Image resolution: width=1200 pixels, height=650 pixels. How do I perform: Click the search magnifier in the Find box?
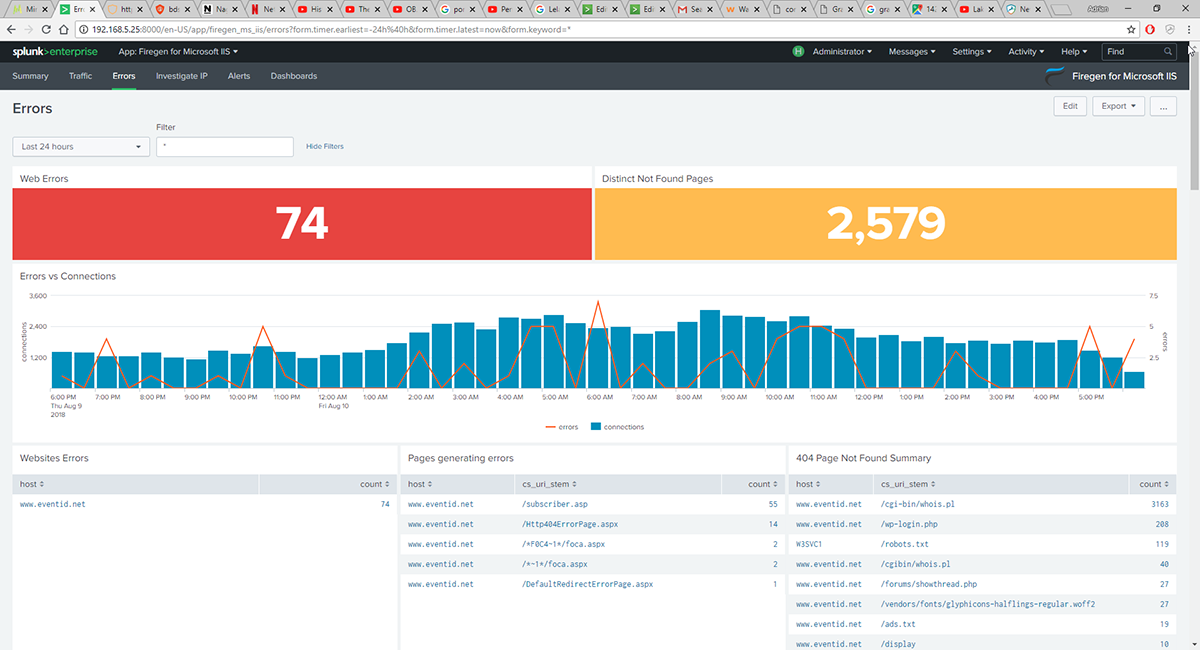point(1168,51)
